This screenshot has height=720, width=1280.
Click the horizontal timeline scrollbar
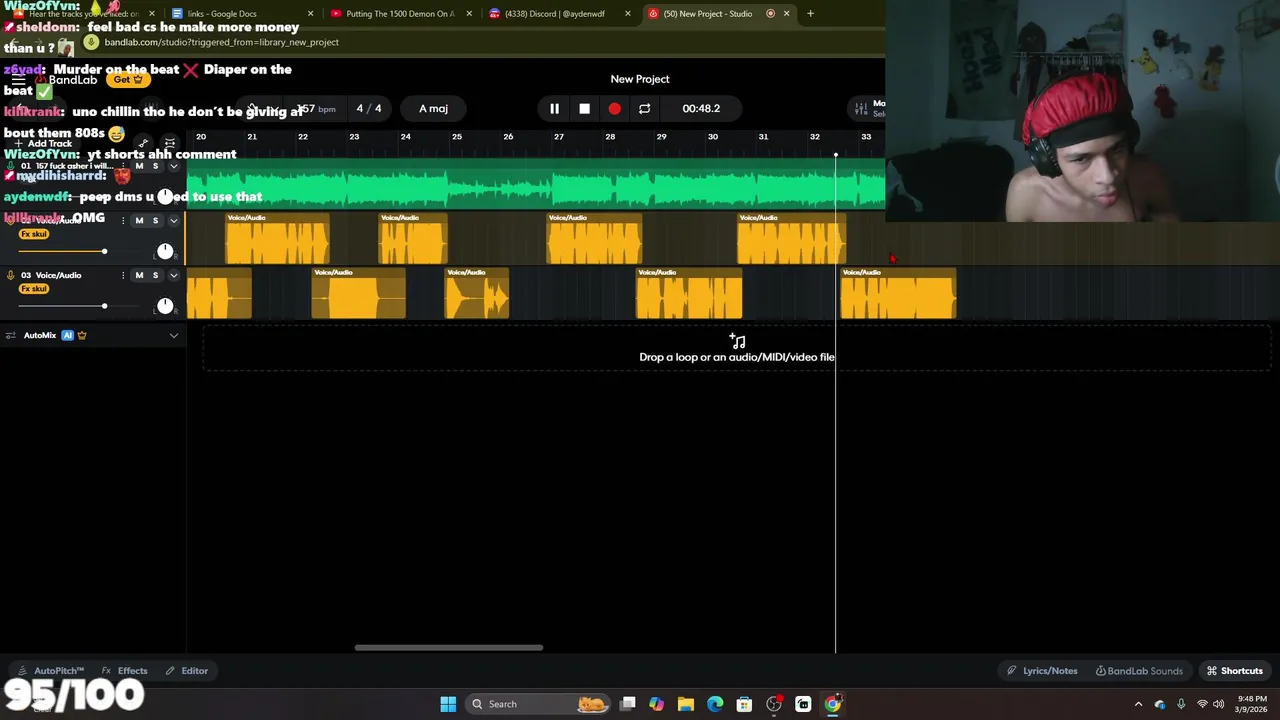click(x=449, y=647)
